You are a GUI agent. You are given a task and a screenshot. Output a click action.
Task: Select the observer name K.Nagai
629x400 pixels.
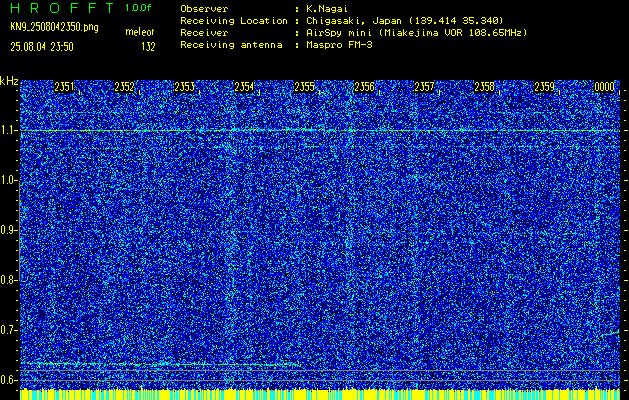[x=327, y=9]
